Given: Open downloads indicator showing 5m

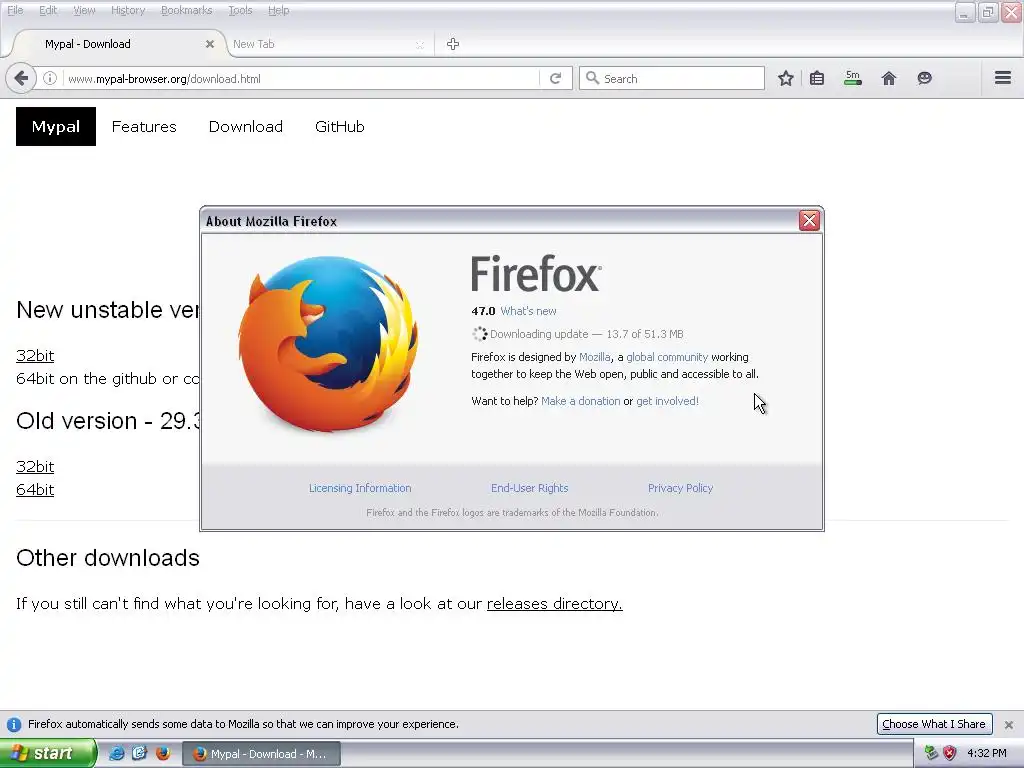Looking at the screenshot, I should [x=852, y=78].
